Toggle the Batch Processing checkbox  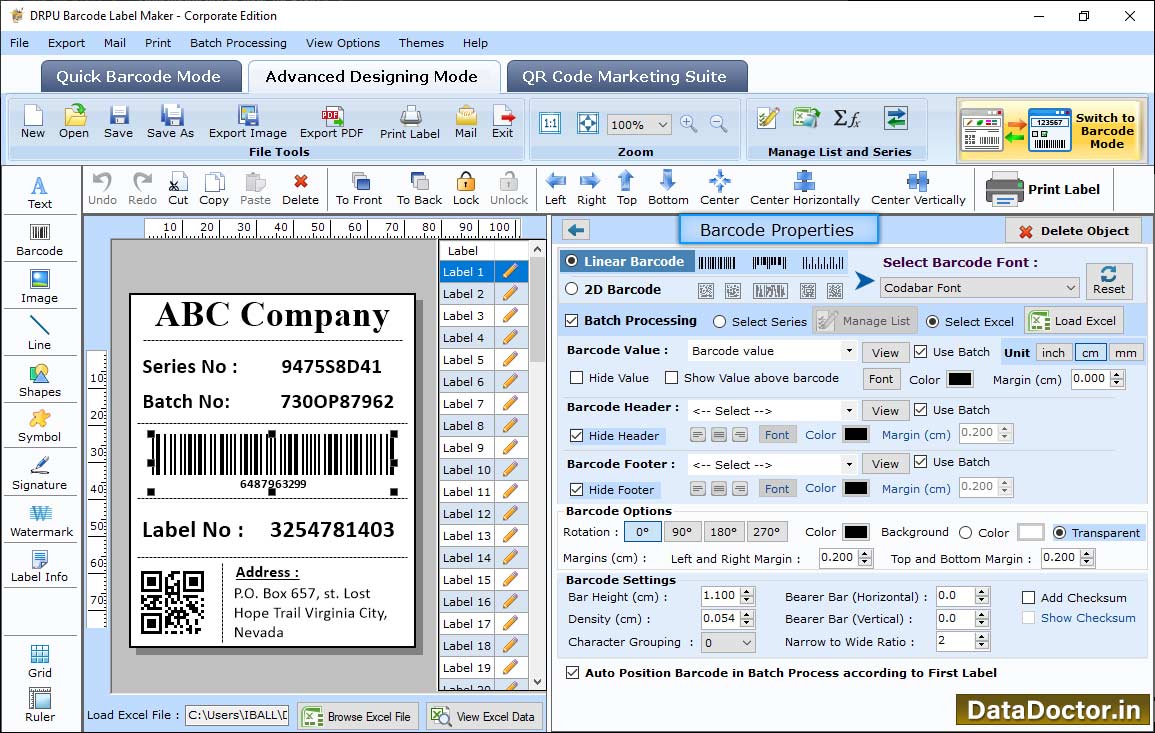[572, 320]
